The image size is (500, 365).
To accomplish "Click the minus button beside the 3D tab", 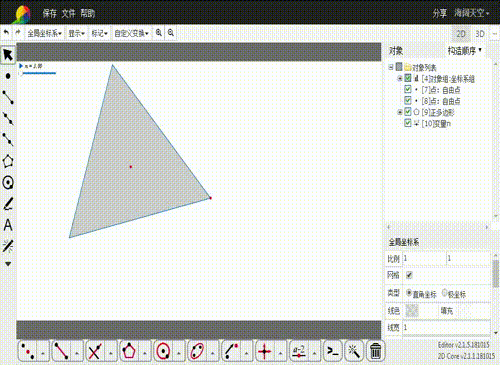I will pyautogui.click(x=495, y=34).
